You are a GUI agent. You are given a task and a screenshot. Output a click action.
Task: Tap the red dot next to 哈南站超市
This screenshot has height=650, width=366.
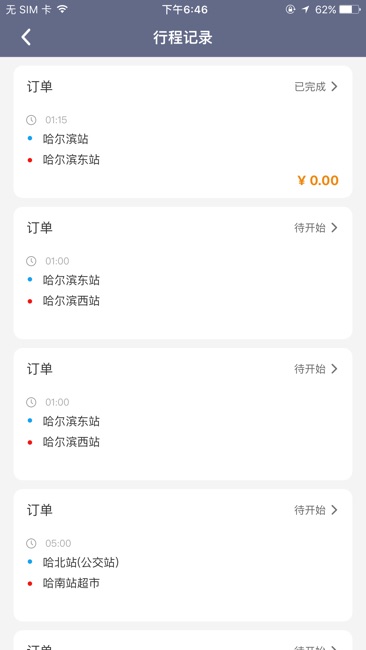point(30,584)
